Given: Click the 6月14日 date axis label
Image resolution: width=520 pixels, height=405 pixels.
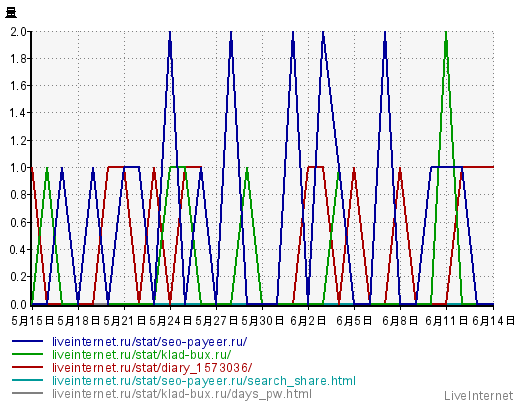Looking at the screenshot, I should (493, 321).
